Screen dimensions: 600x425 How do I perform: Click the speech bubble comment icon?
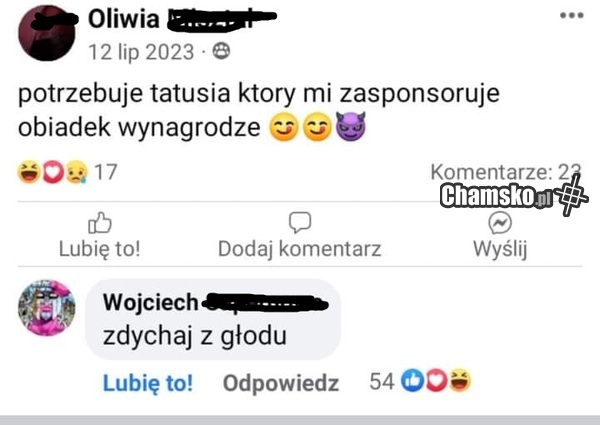[x=300, y=222]
